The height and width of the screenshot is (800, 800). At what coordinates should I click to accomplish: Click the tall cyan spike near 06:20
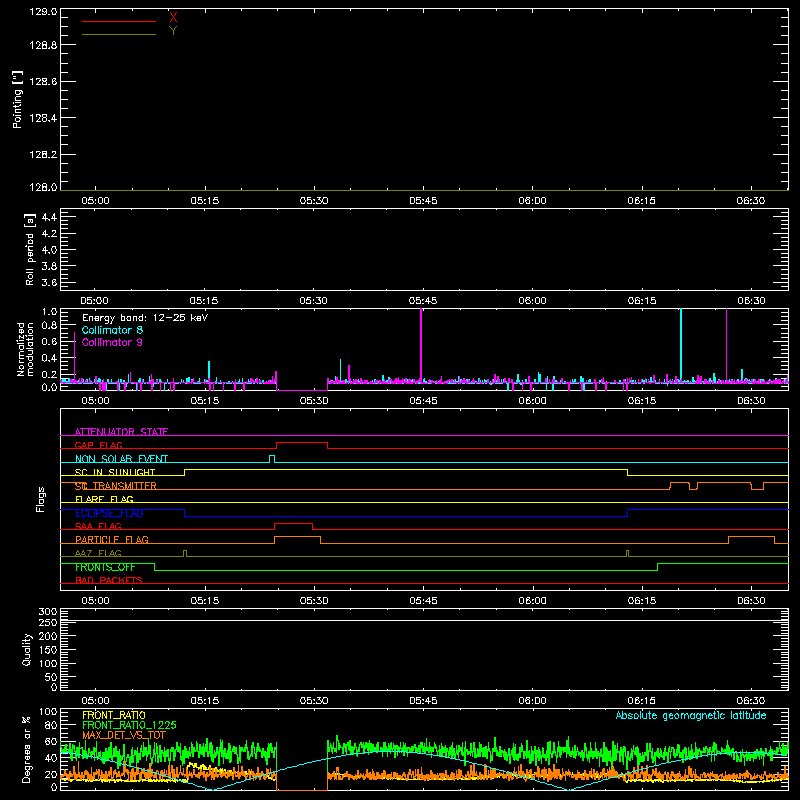pyautogui.click(x=681, y=344)
